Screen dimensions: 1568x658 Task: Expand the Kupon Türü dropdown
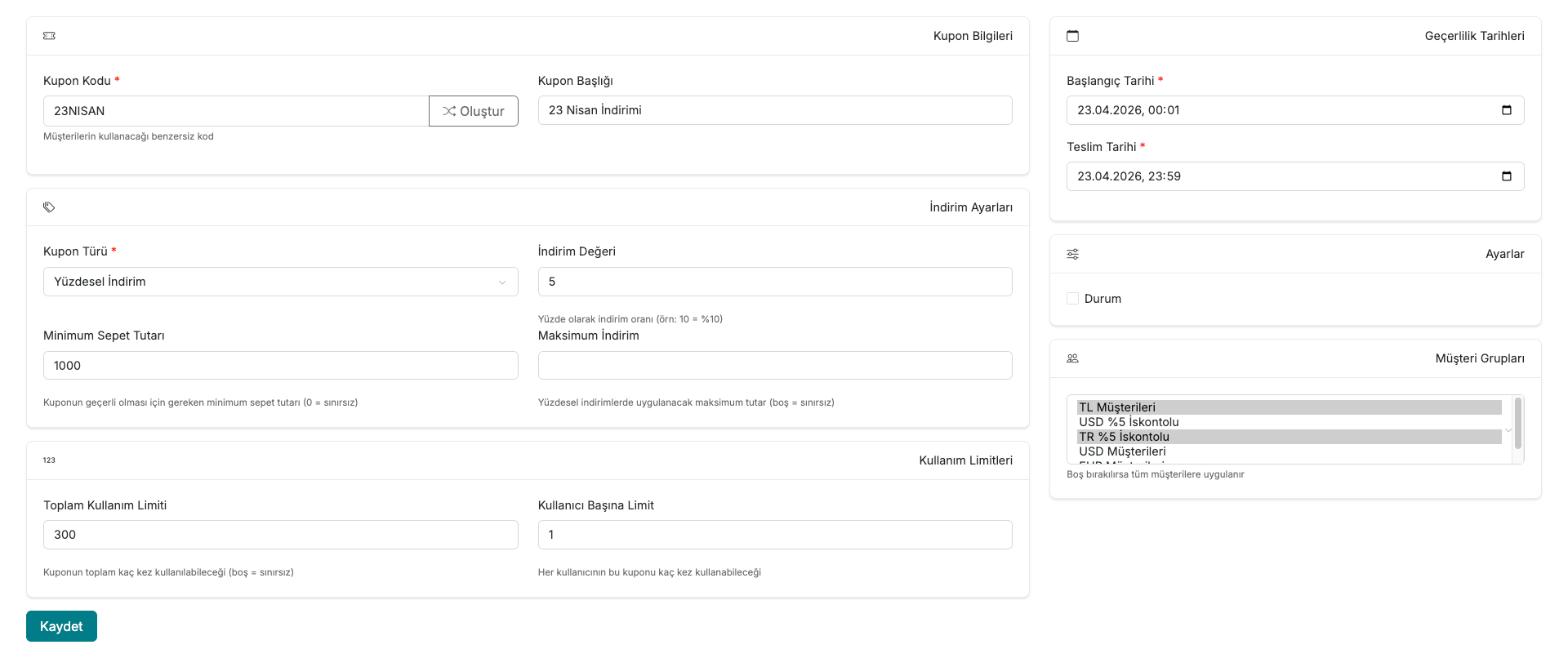click(280, 282)
